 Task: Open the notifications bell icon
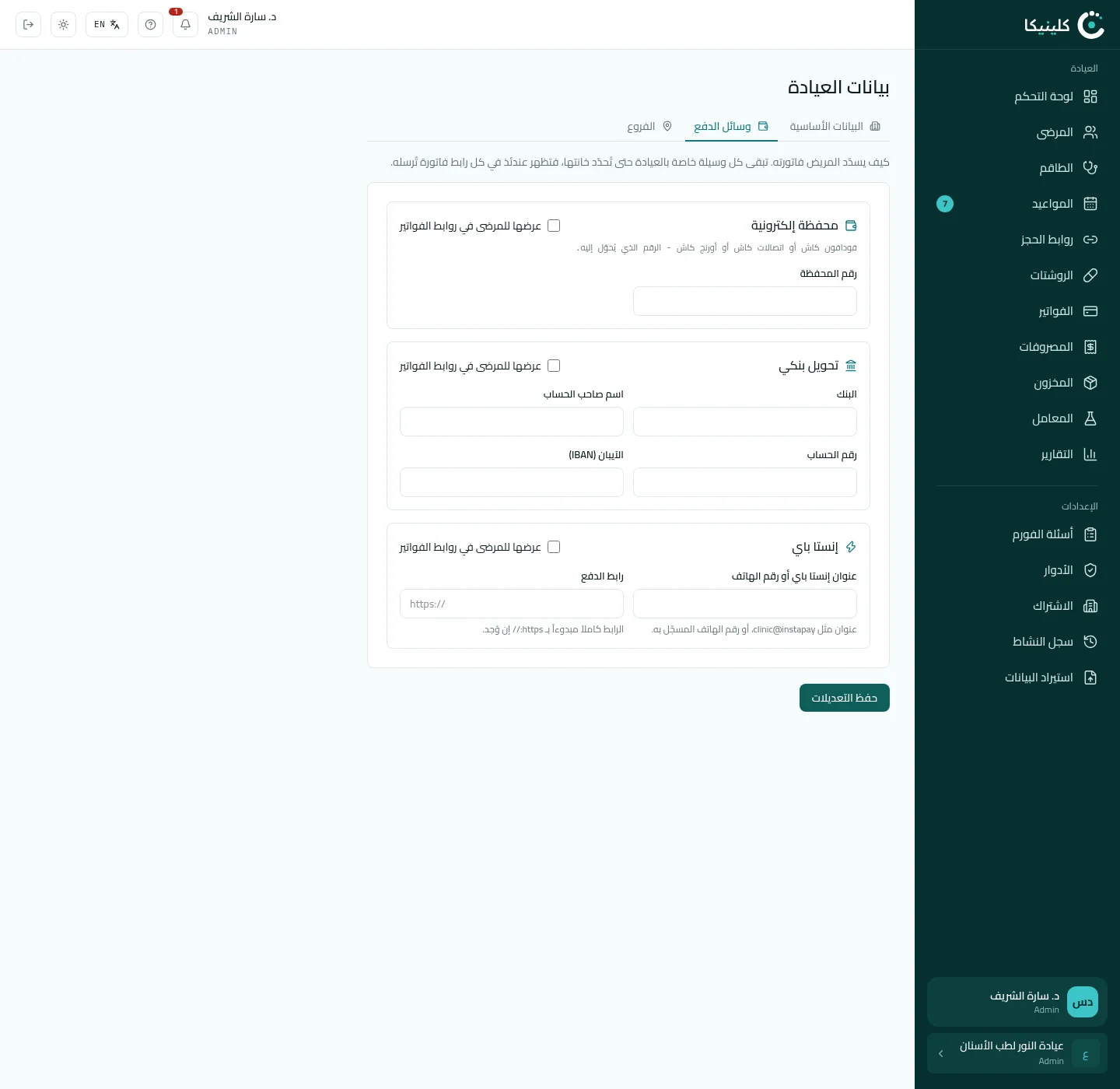(185, 24)
